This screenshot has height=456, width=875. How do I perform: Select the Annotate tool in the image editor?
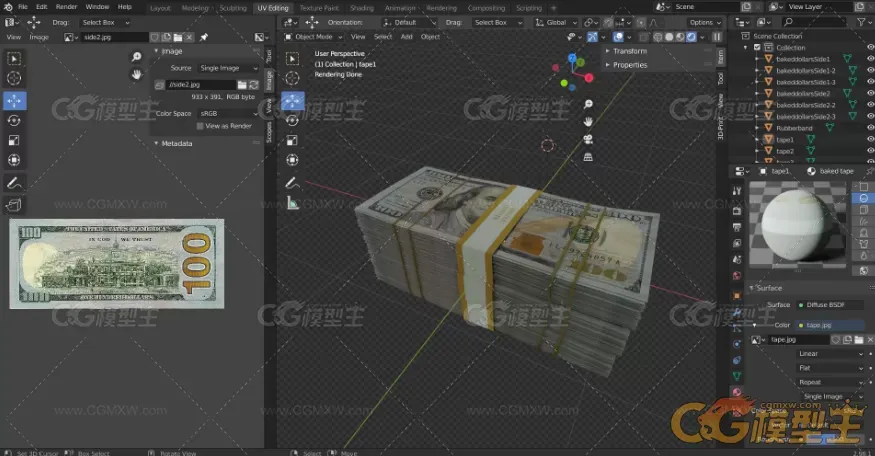click(x=15, y=183)
